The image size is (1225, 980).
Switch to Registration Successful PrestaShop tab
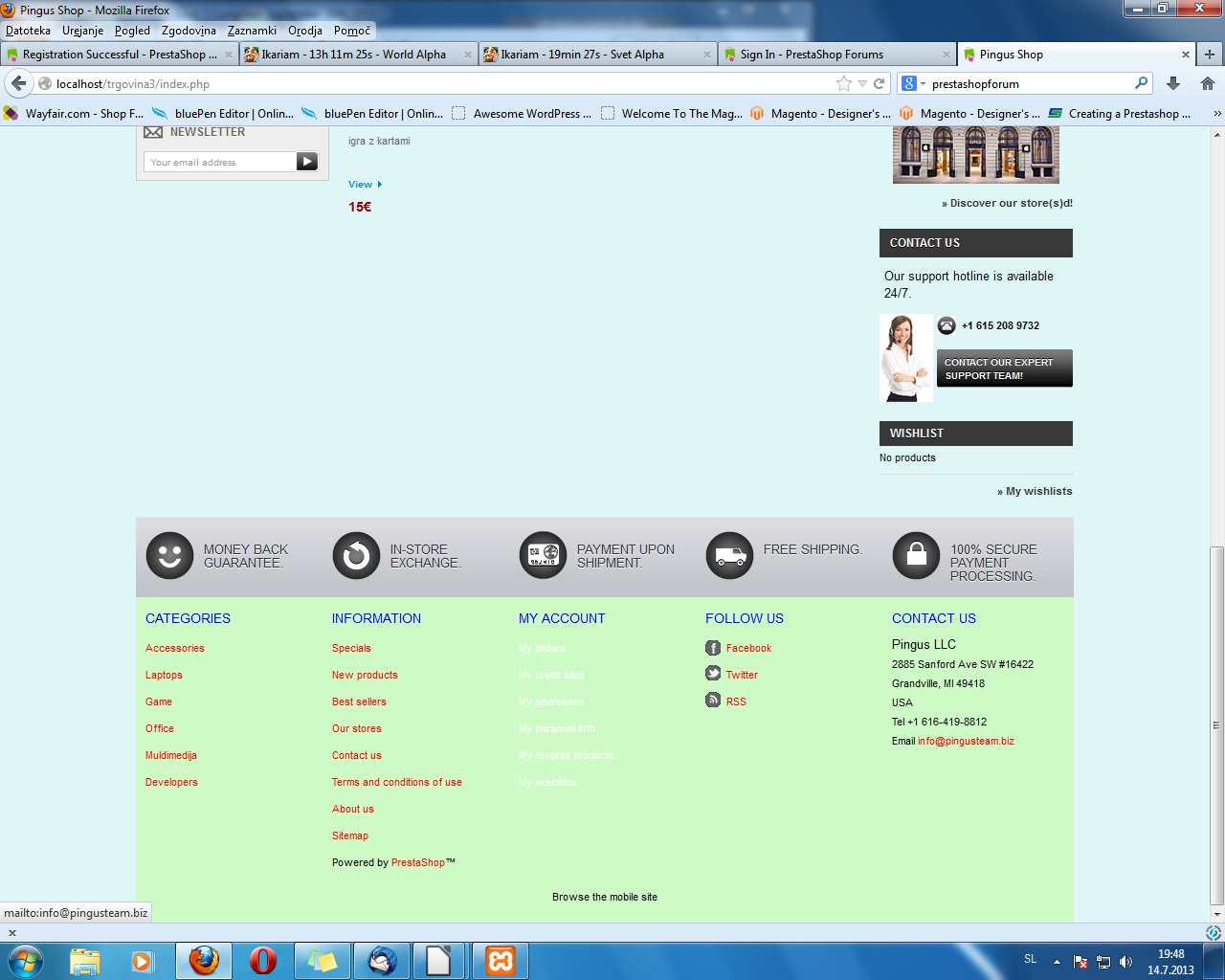coord(119,55)
